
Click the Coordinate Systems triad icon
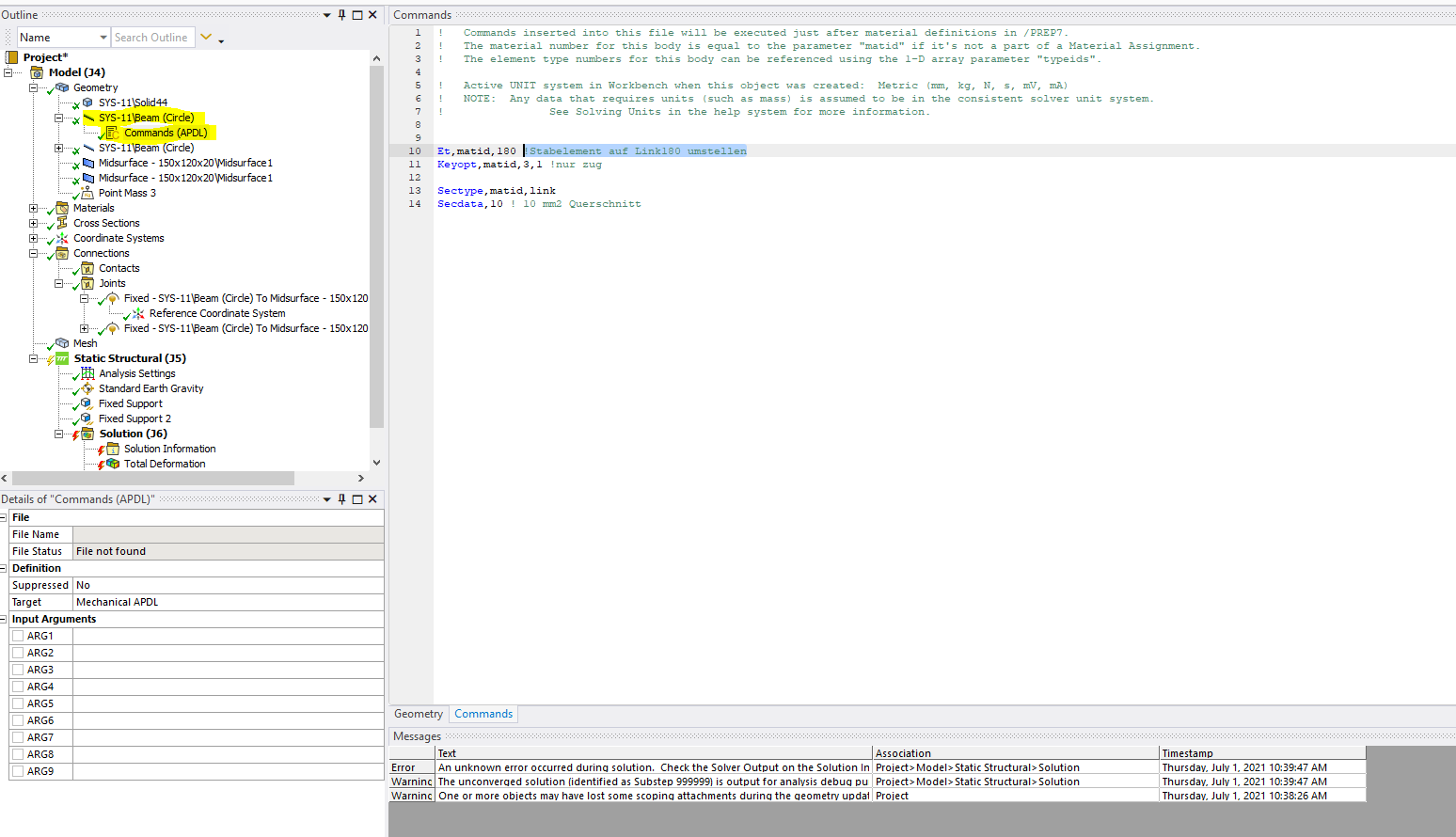pyautogui.click(x=62, y=238)
